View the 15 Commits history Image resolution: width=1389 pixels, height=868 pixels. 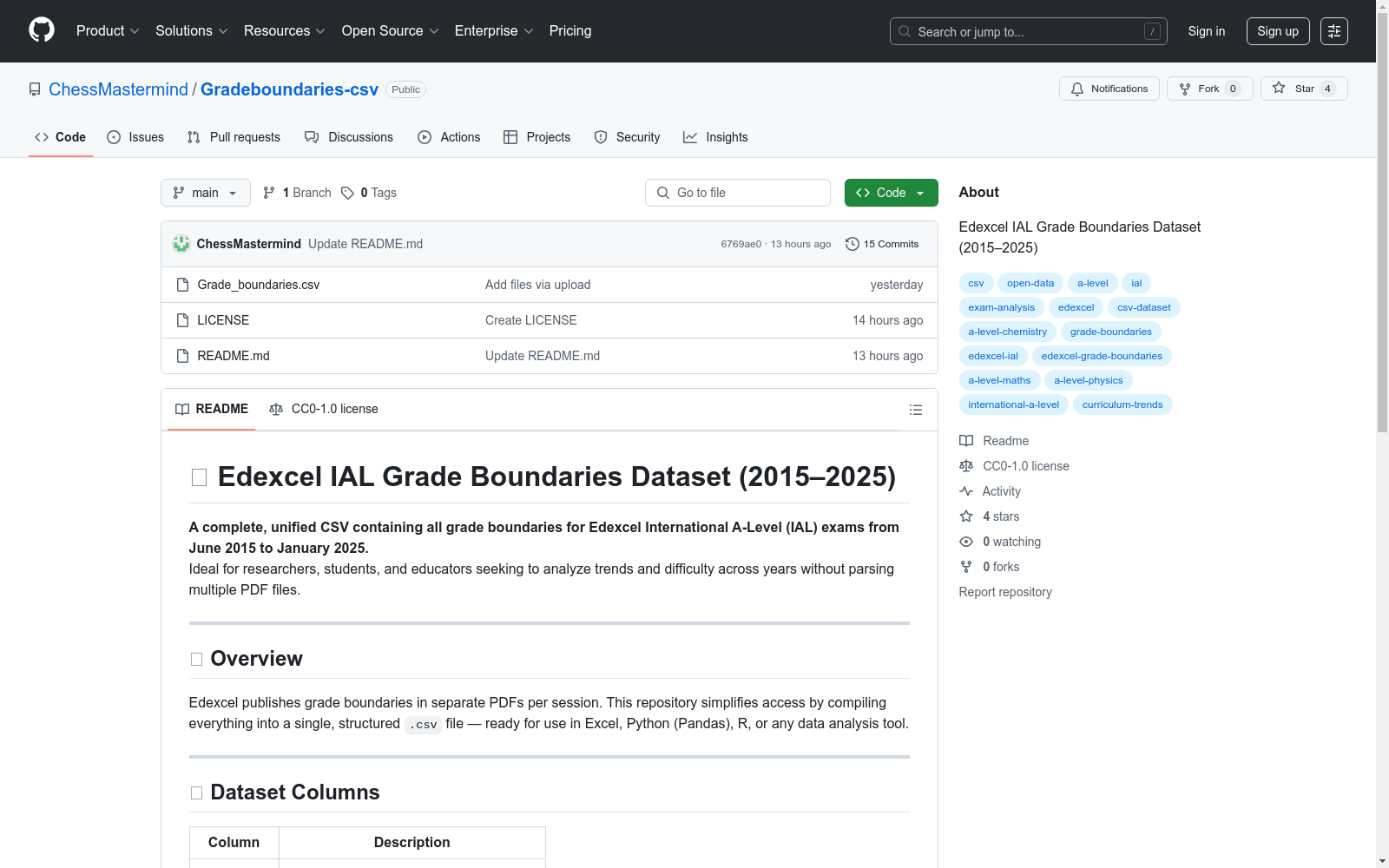pyautogui.click(x=882, y=244)
